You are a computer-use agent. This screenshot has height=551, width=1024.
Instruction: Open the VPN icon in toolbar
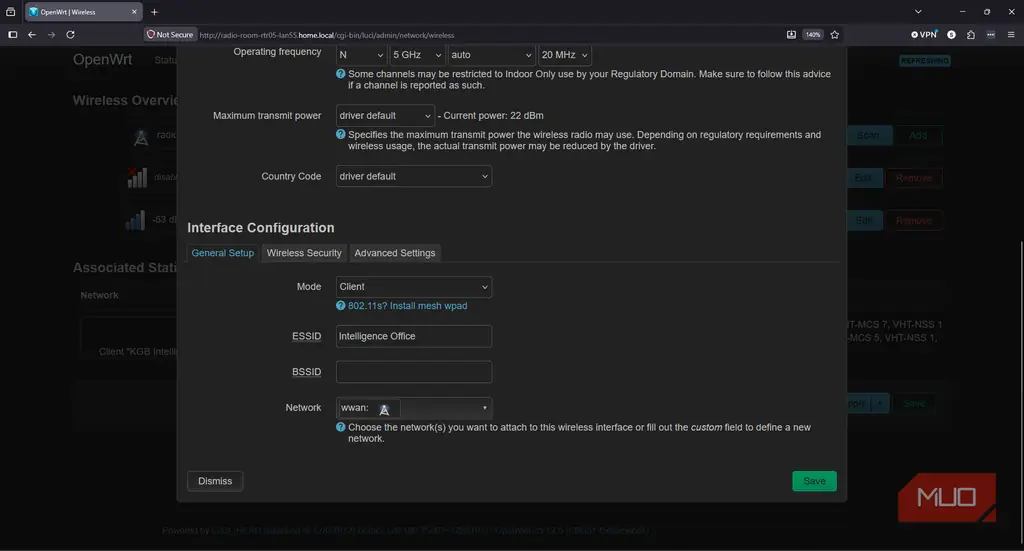click(x=924, y=35)
